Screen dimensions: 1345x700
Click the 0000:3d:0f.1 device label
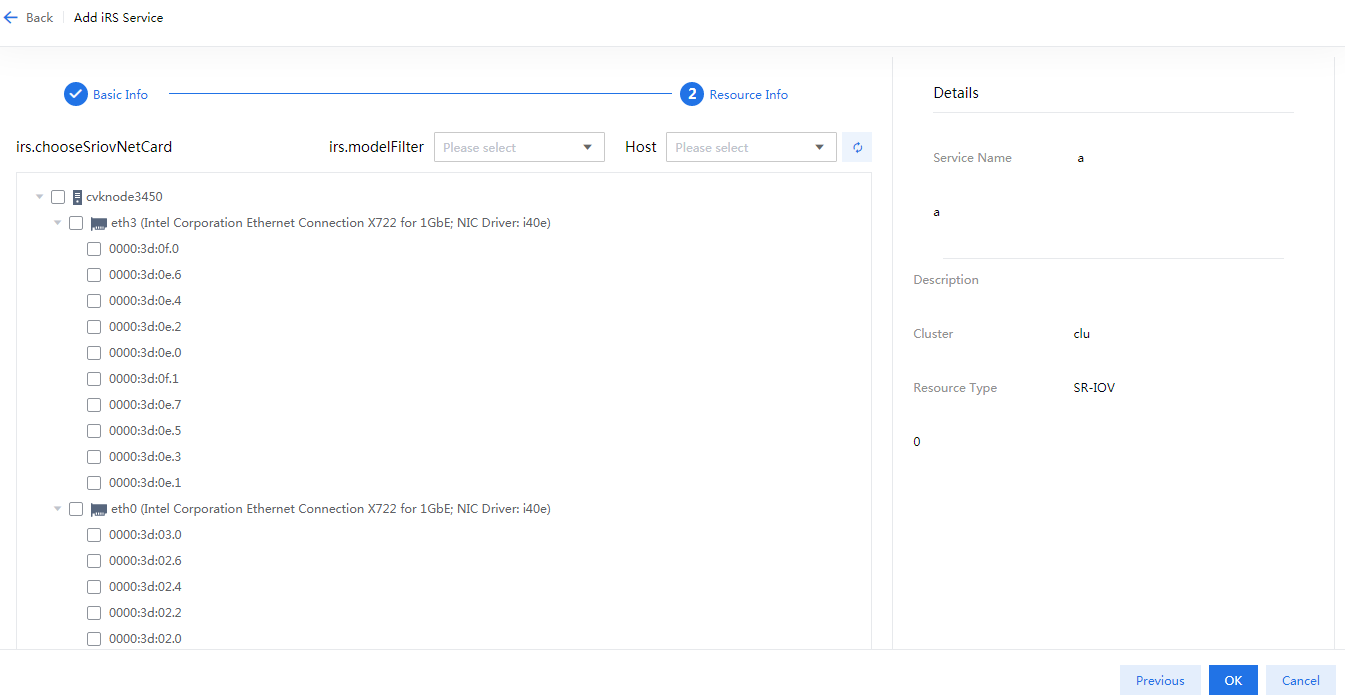[144, 379]
